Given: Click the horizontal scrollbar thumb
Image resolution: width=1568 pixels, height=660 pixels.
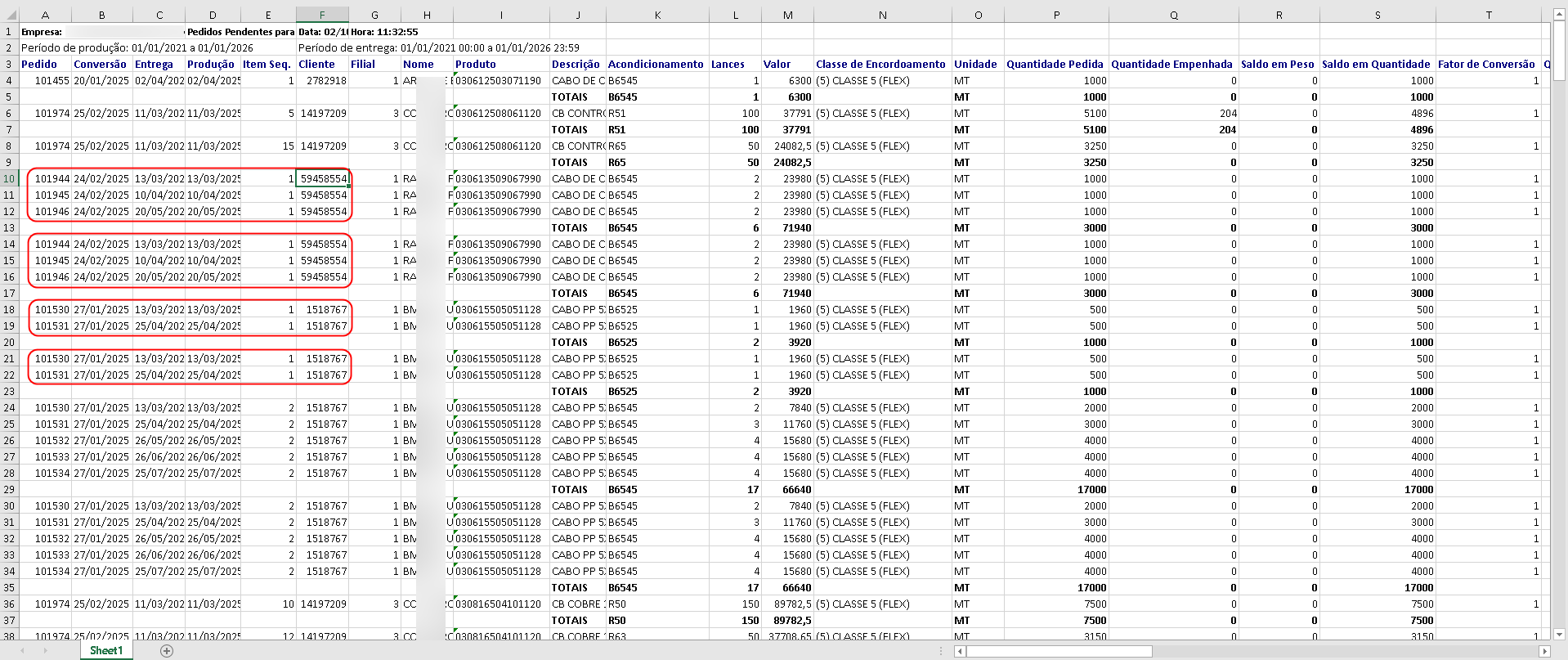Looking at the screenshot, I should tap(1059, 652).
